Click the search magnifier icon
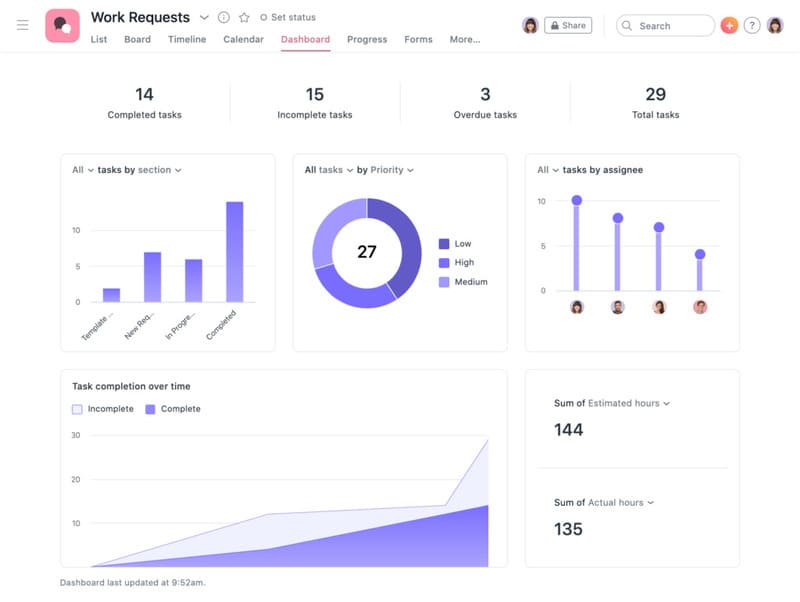Viewport: 800px width, 602px height. [626, 25]
